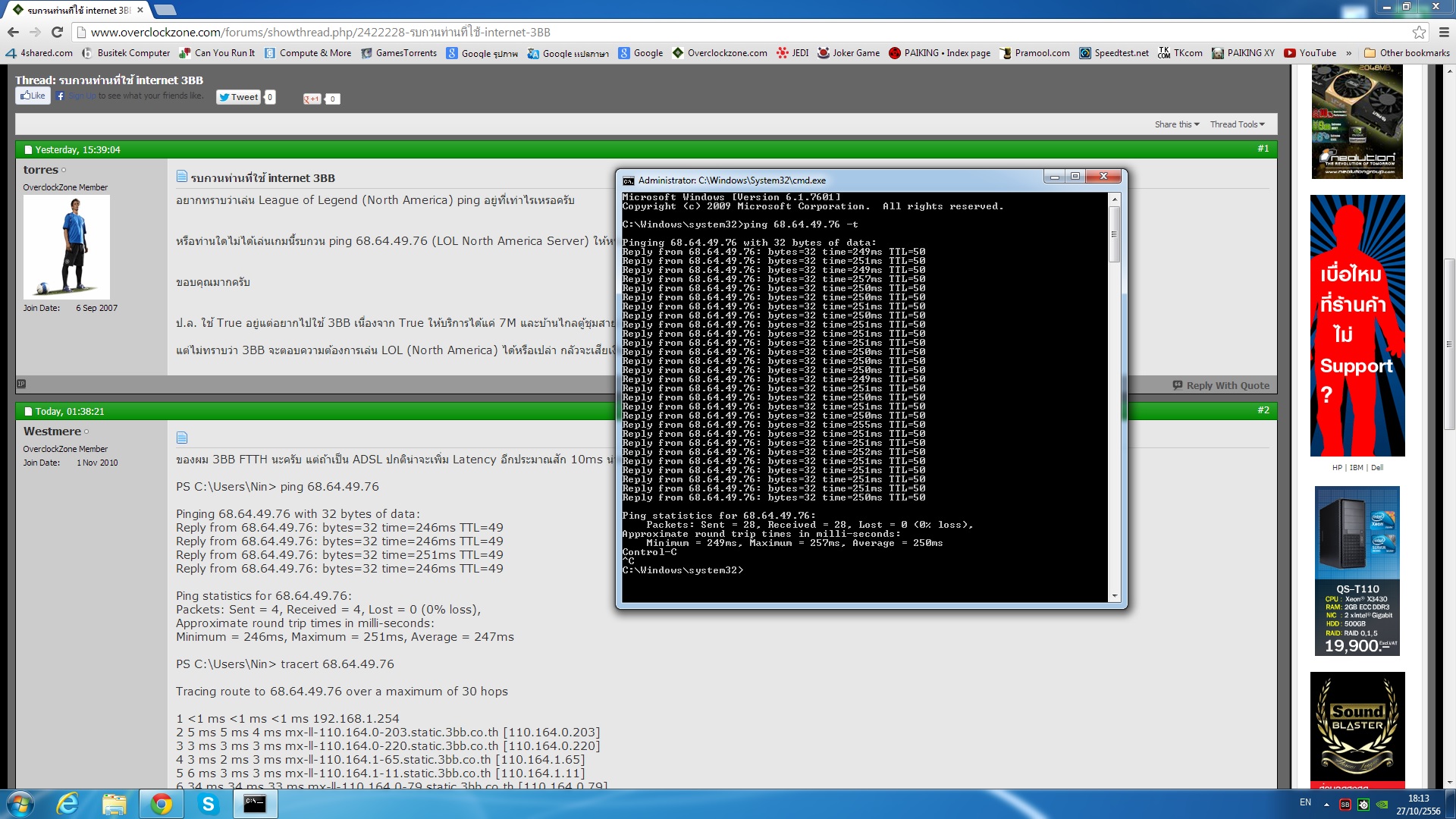Open the Chrome menu (hamburger) icon
Viewport: 1456px width, 819px height.
pyautogui.click(x=1444, y=32)
